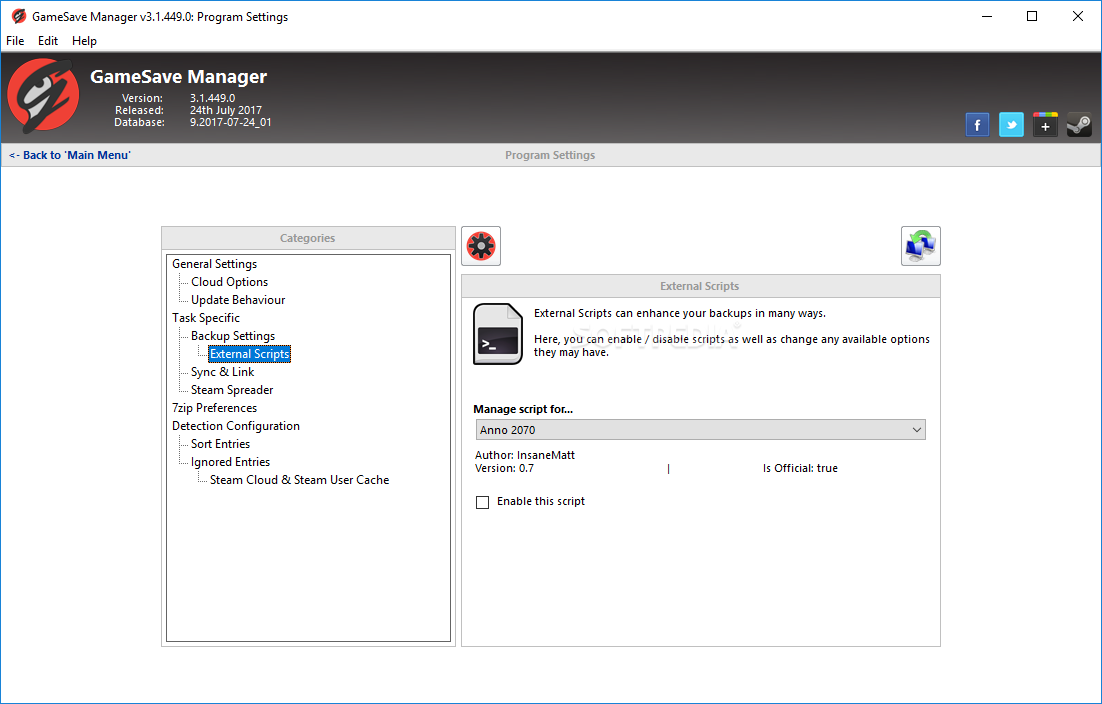The height and width of the screenshot is (704, 1102).
Task: Select Detection Configuration category
Action: point(235,426)
